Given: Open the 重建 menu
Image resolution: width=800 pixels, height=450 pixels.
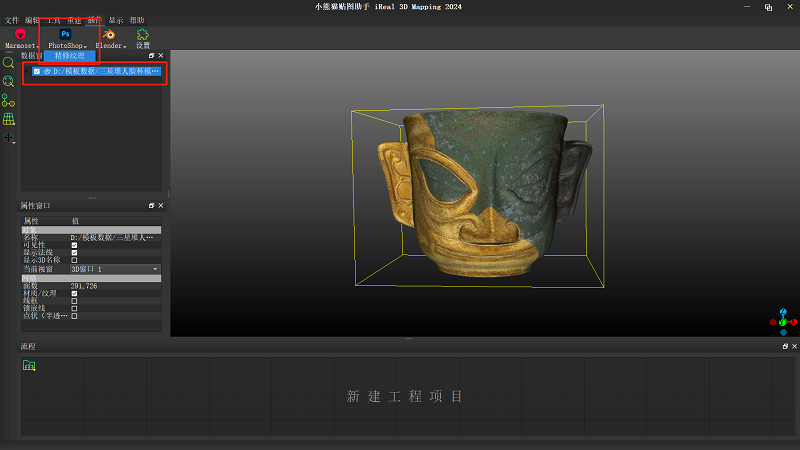Looking at the screenshot, I should pyautogui.click(x=74, y=20).
